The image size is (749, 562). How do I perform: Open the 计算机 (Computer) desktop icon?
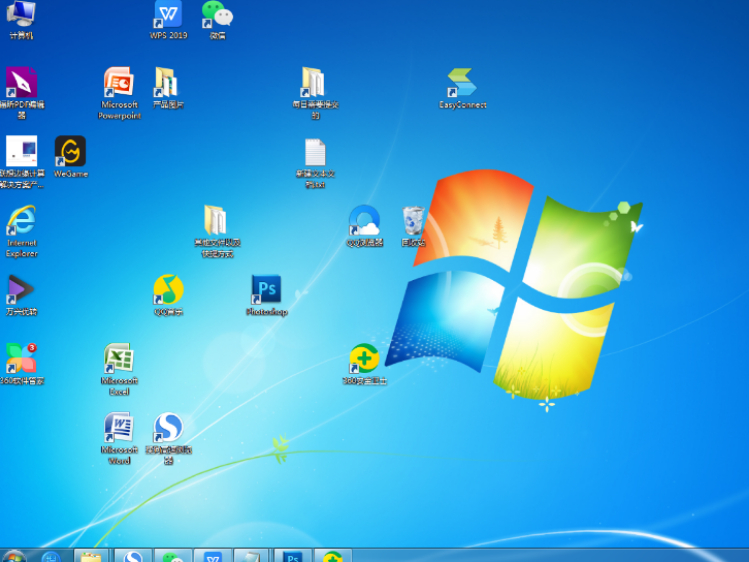point(21,19)
